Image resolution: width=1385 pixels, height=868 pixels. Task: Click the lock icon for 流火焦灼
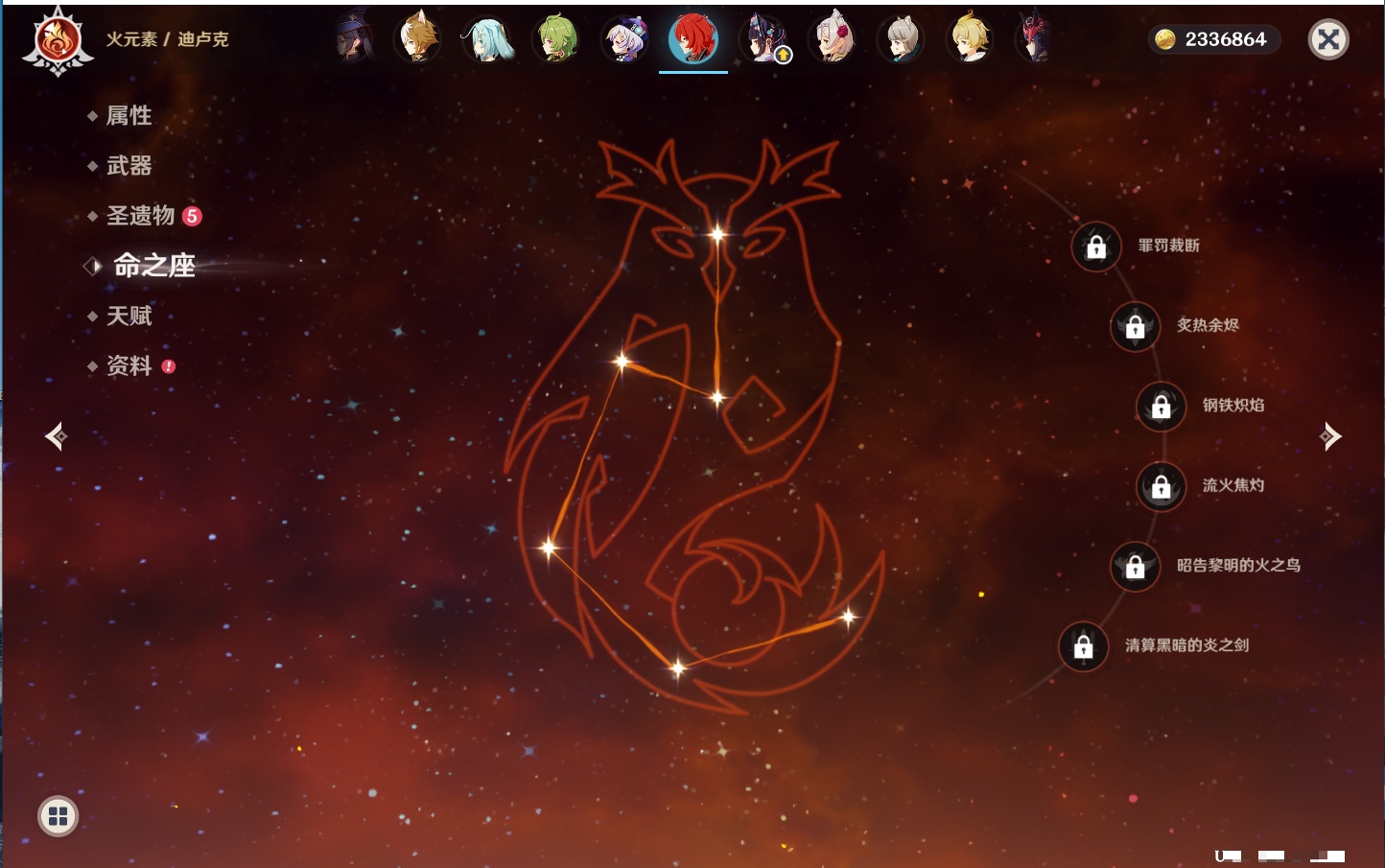1161,487
